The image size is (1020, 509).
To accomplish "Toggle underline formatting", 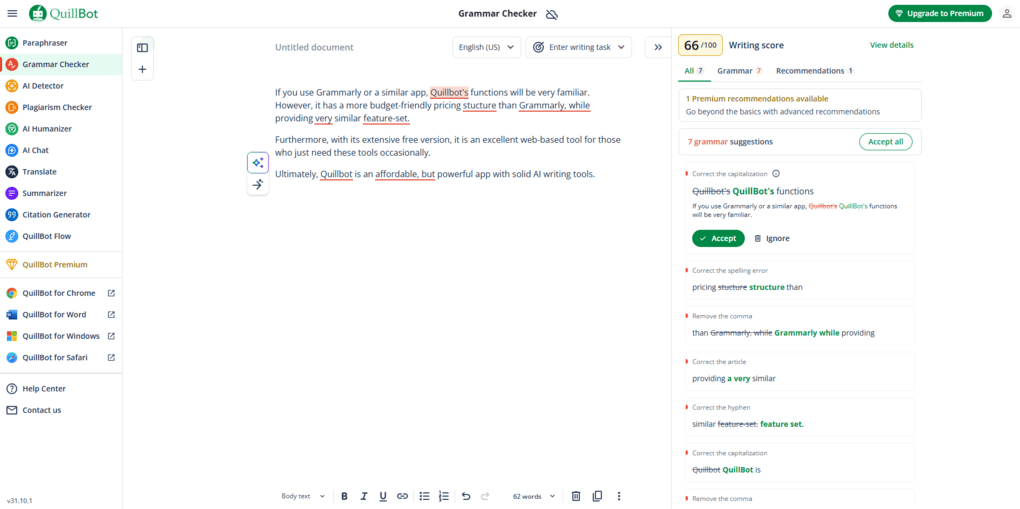I will tap(383, 496).
